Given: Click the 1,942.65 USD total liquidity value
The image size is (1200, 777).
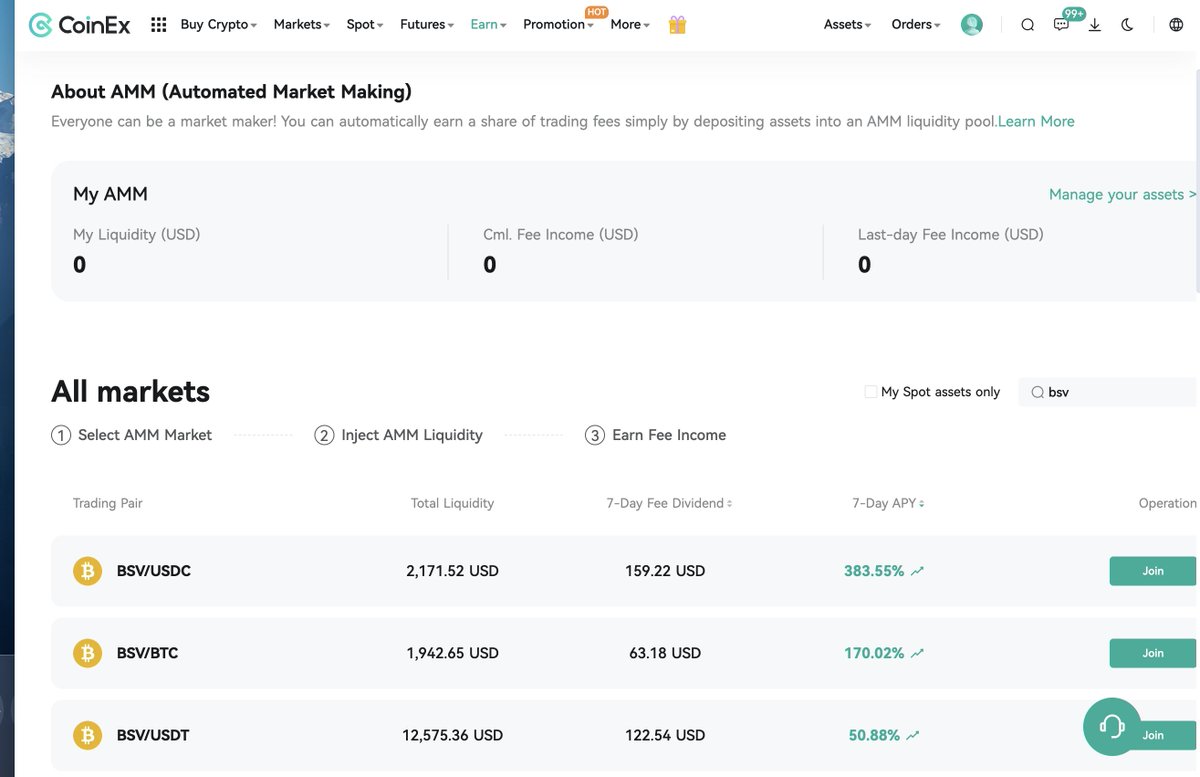Looking at the screenshot, I should pos(452,653).
